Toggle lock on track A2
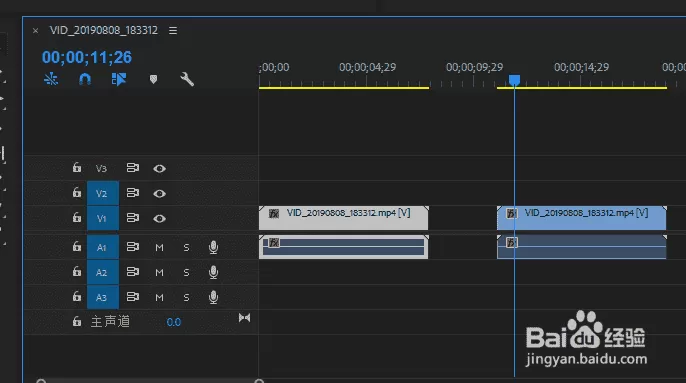The height and width of the screenshot is (383, 686). pos(77,272)
